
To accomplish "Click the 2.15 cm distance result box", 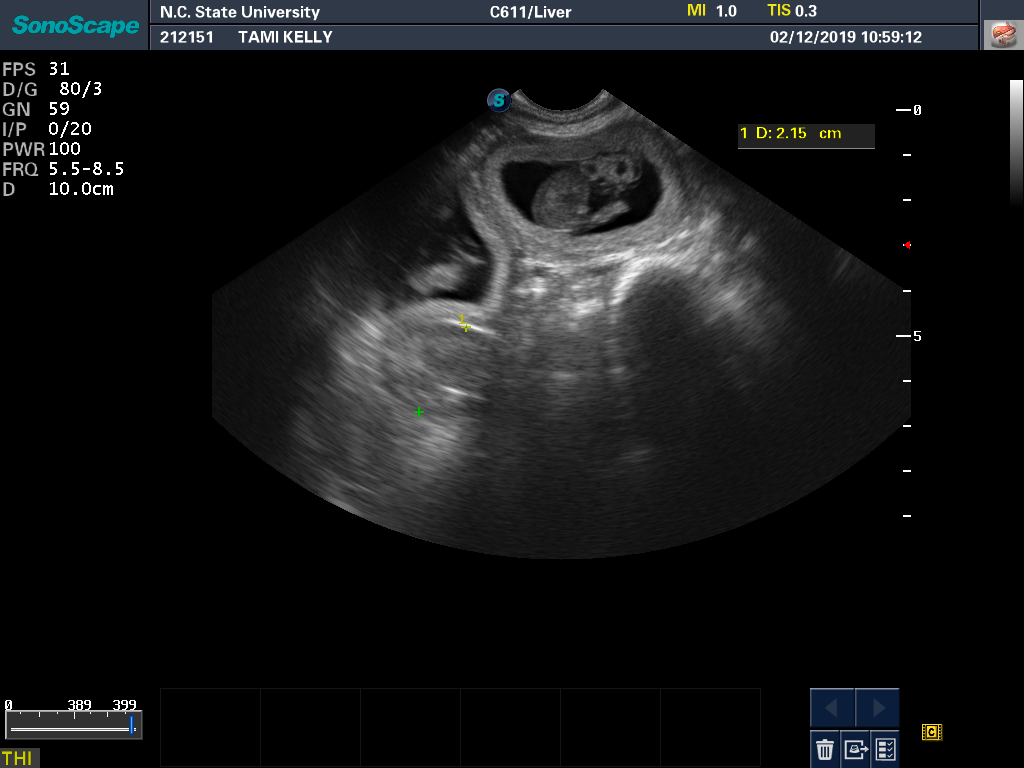I will pyautogui.click(x=806, y=134).
